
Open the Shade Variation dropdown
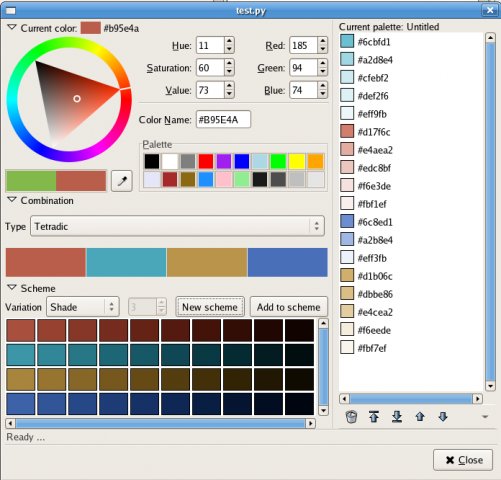[83, 307]
